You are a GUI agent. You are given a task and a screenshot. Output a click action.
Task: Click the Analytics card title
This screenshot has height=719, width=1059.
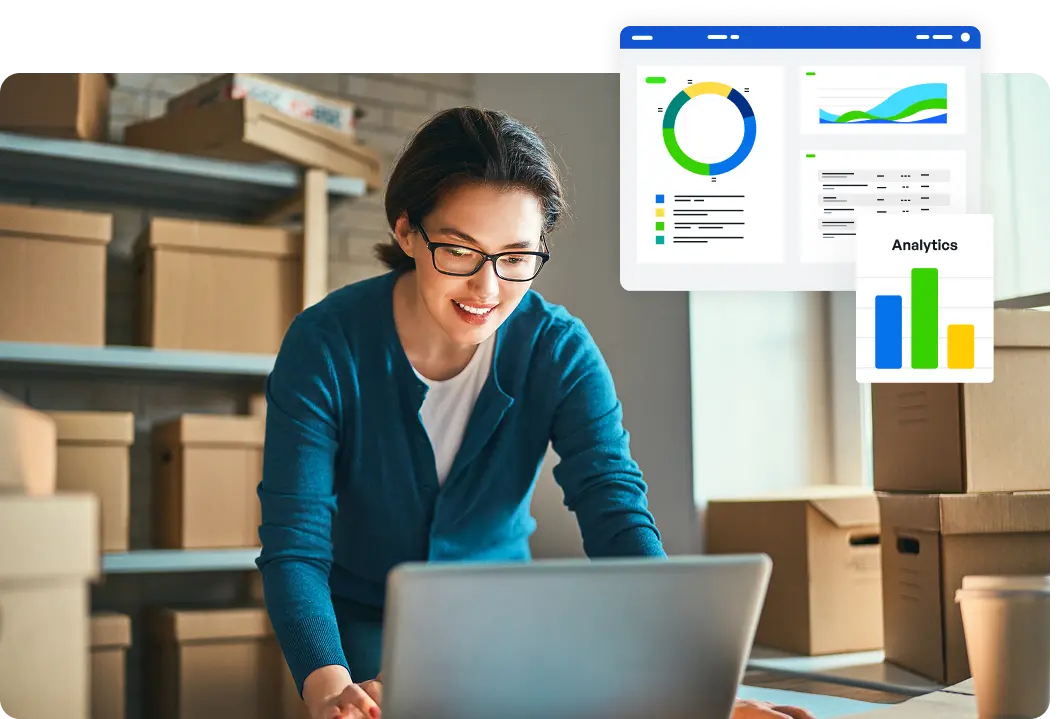coord(924,245)
